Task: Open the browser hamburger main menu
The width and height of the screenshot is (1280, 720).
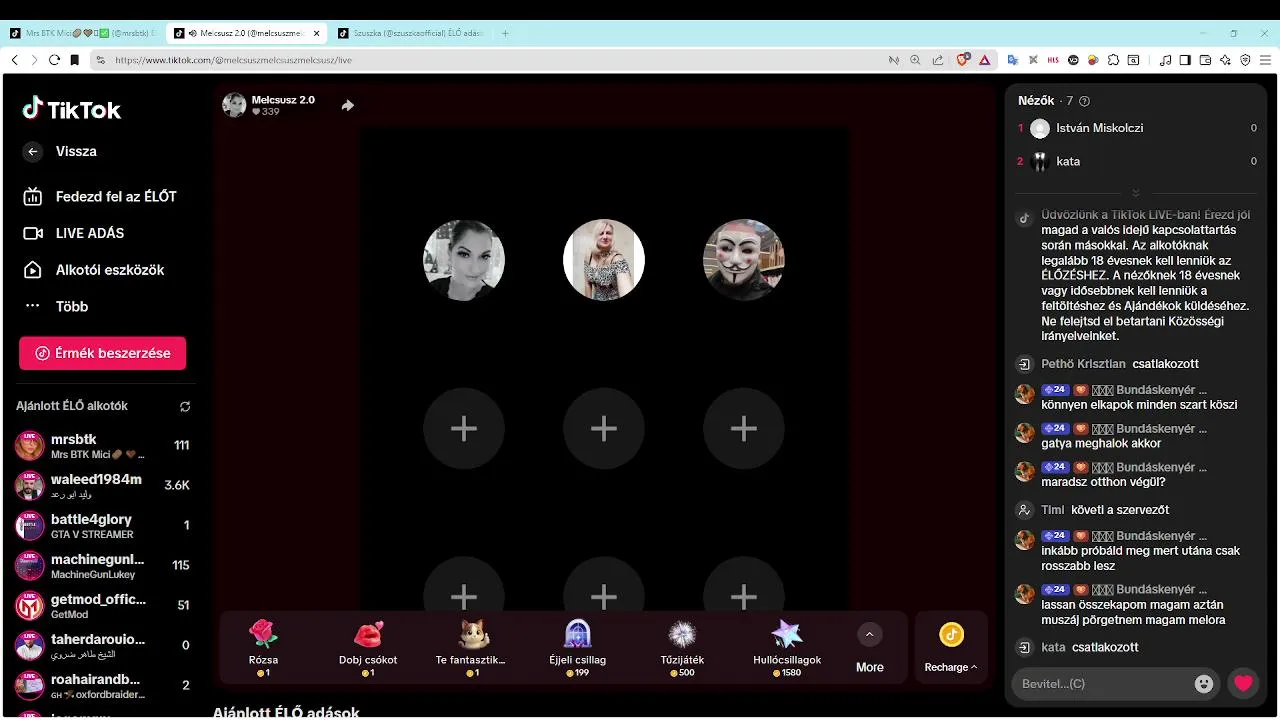Action: (1265, 60)
